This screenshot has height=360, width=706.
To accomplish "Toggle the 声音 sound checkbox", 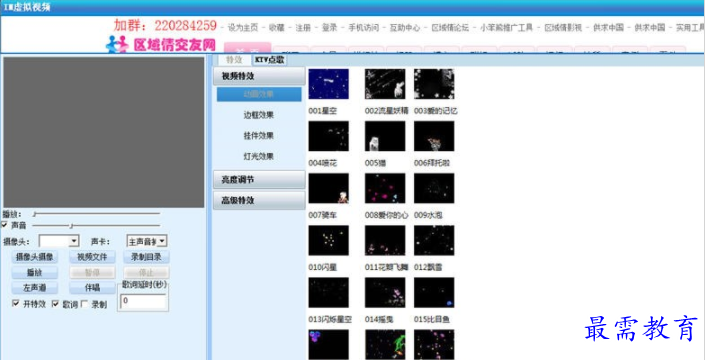I will point(5,225).
